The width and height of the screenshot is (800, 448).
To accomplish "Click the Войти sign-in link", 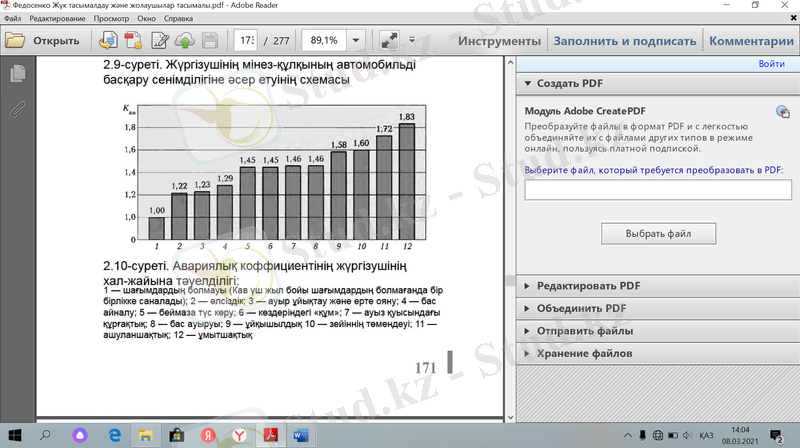I will (771, 64).
